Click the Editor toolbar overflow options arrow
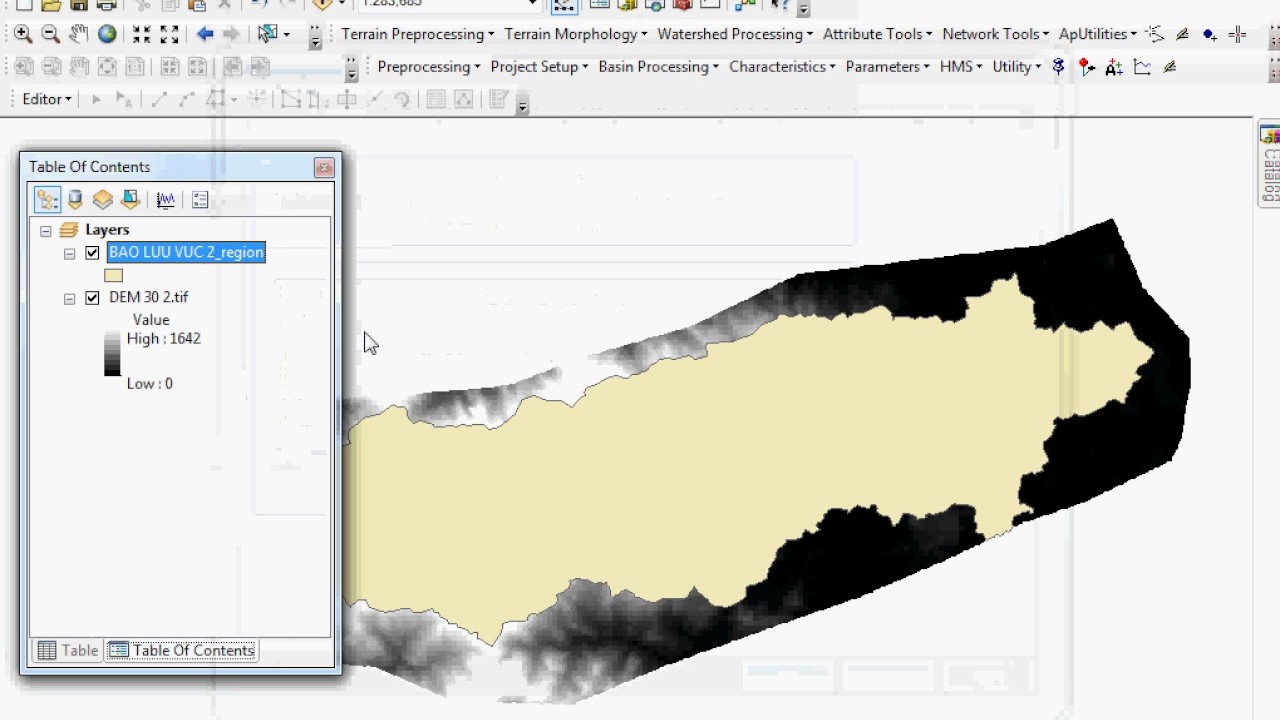Screen dimensions: 1280x720 tap(522, 102)
